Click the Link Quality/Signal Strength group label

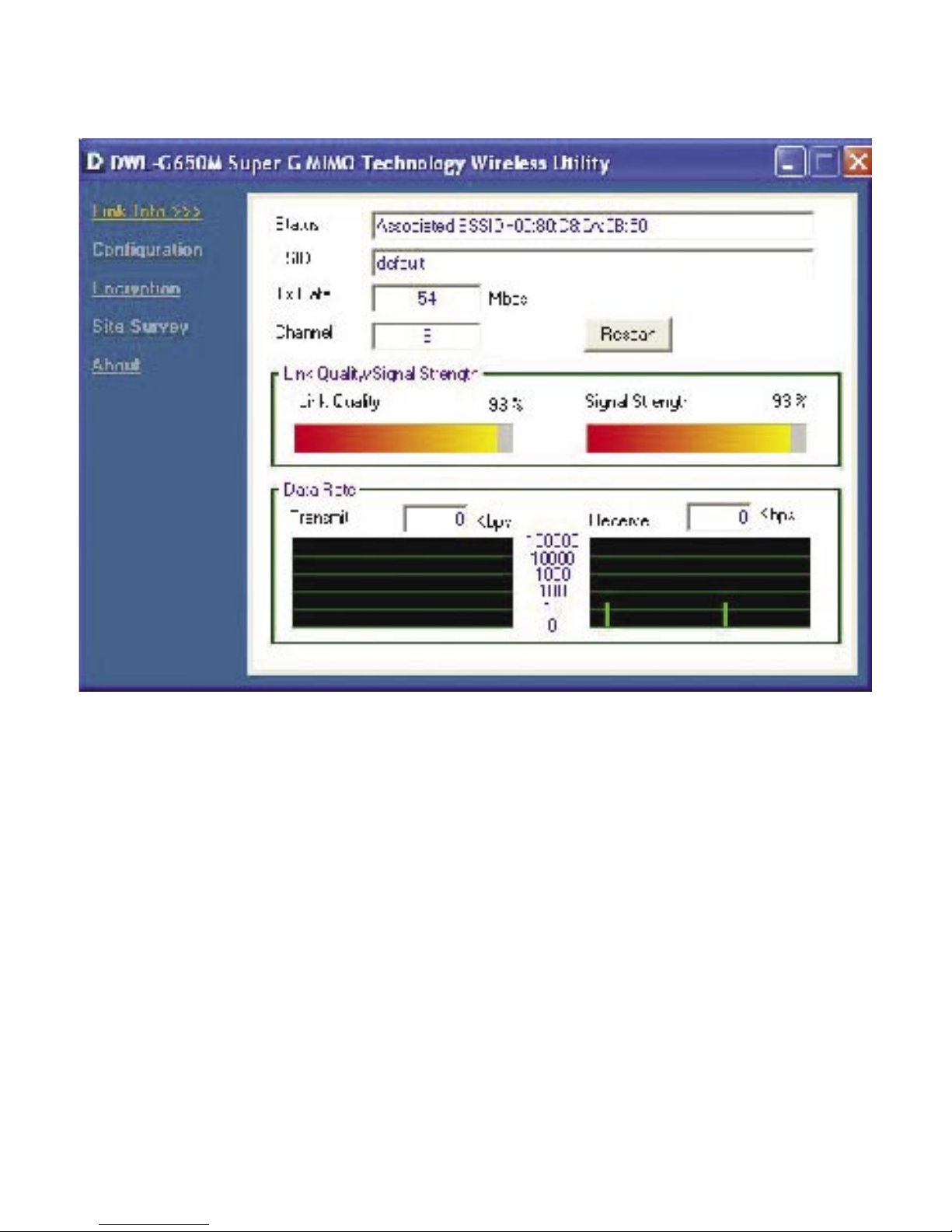pyautogui.click(x=380, y=374)
